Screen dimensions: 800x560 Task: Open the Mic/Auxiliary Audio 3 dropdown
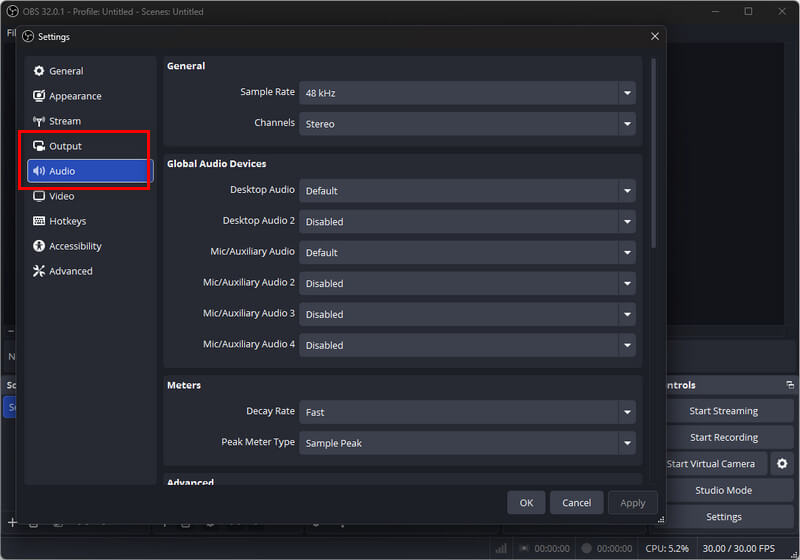click(x=467, y=314)
